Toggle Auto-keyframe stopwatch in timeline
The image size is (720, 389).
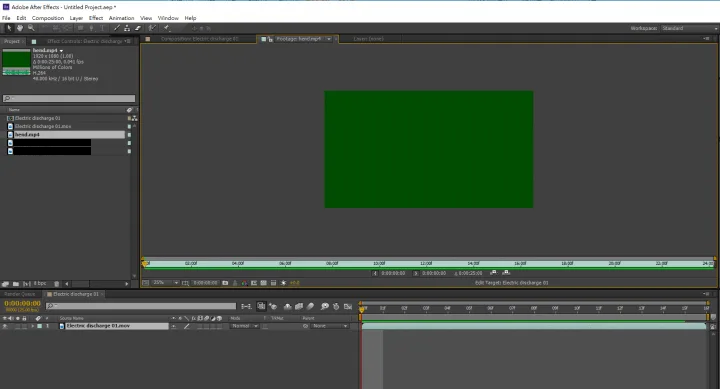336,306
